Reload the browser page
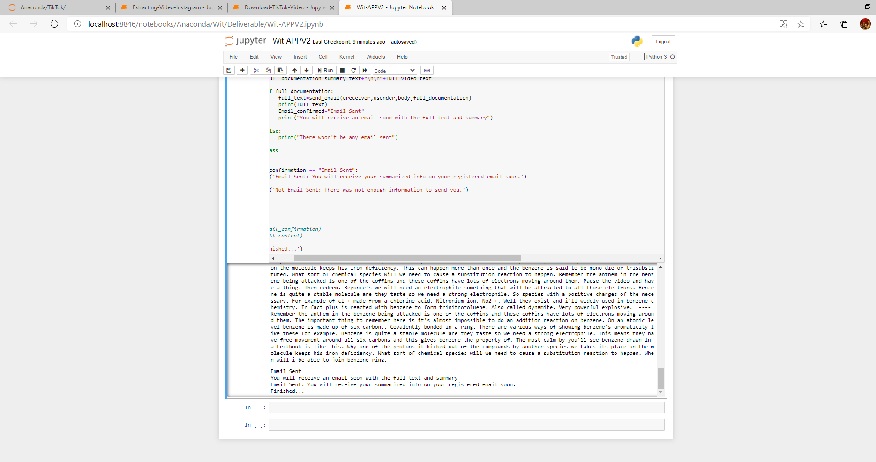Image resolution: width=876 pixels, height=462 pixels. pyautogui.click(x=54, y=24)
